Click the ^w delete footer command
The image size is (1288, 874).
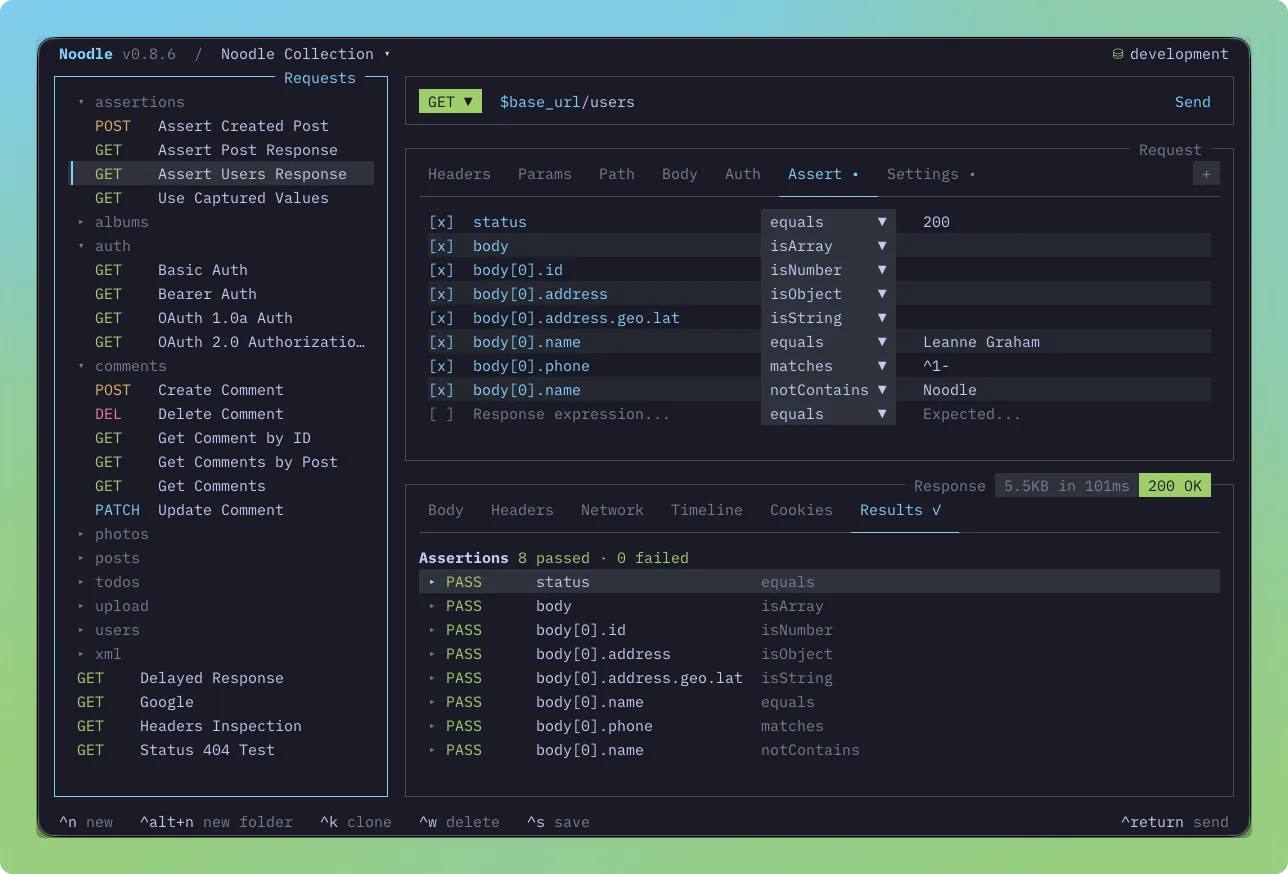point(459,822)
